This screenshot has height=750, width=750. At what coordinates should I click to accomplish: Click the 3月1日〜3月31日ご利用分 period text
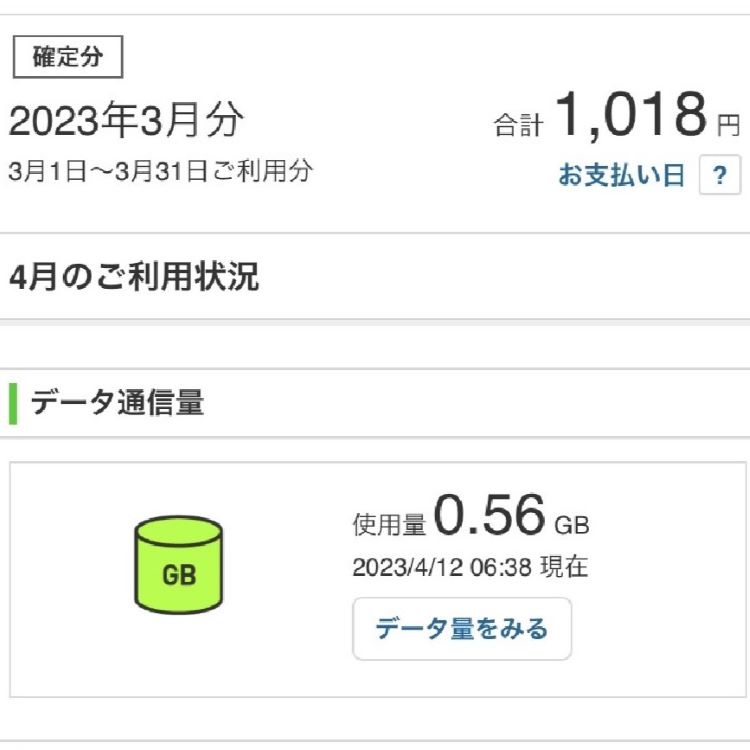tap(161, 171)
